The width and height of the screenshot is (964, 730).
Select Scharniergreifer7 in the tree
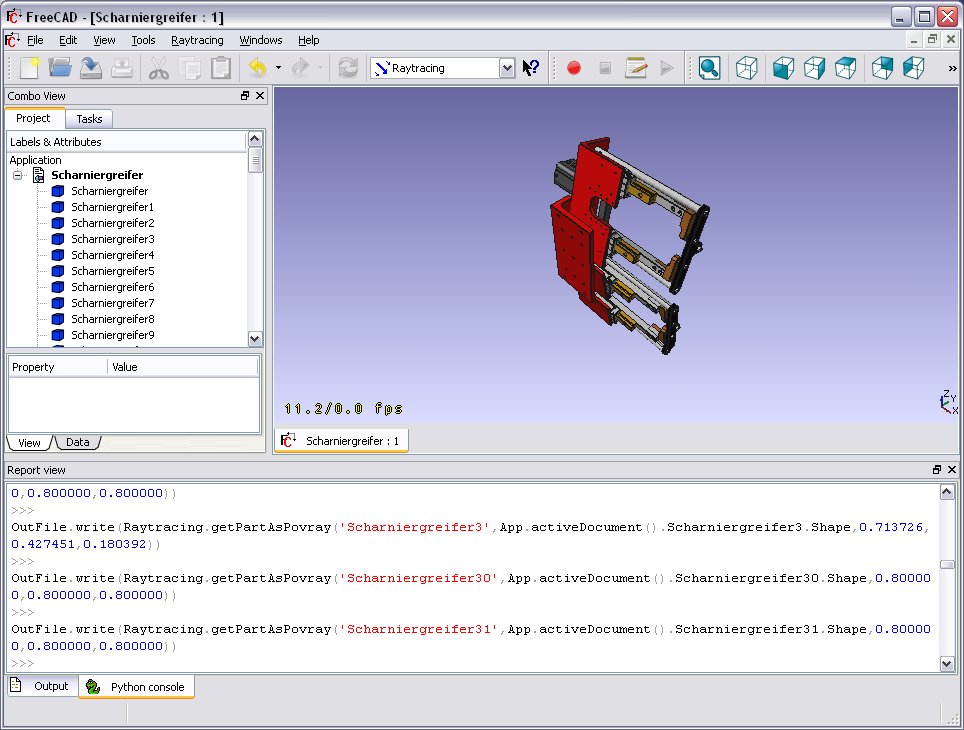point(113,303)
